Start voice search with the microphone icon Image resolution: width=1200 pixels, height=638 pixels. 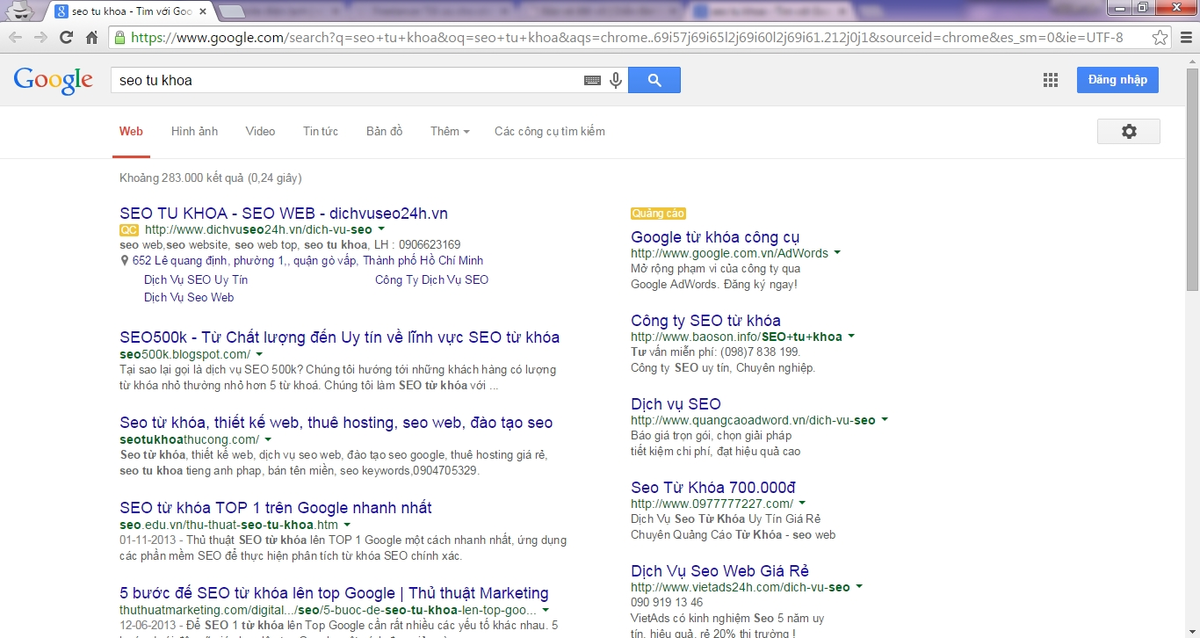tap(616, 80)
